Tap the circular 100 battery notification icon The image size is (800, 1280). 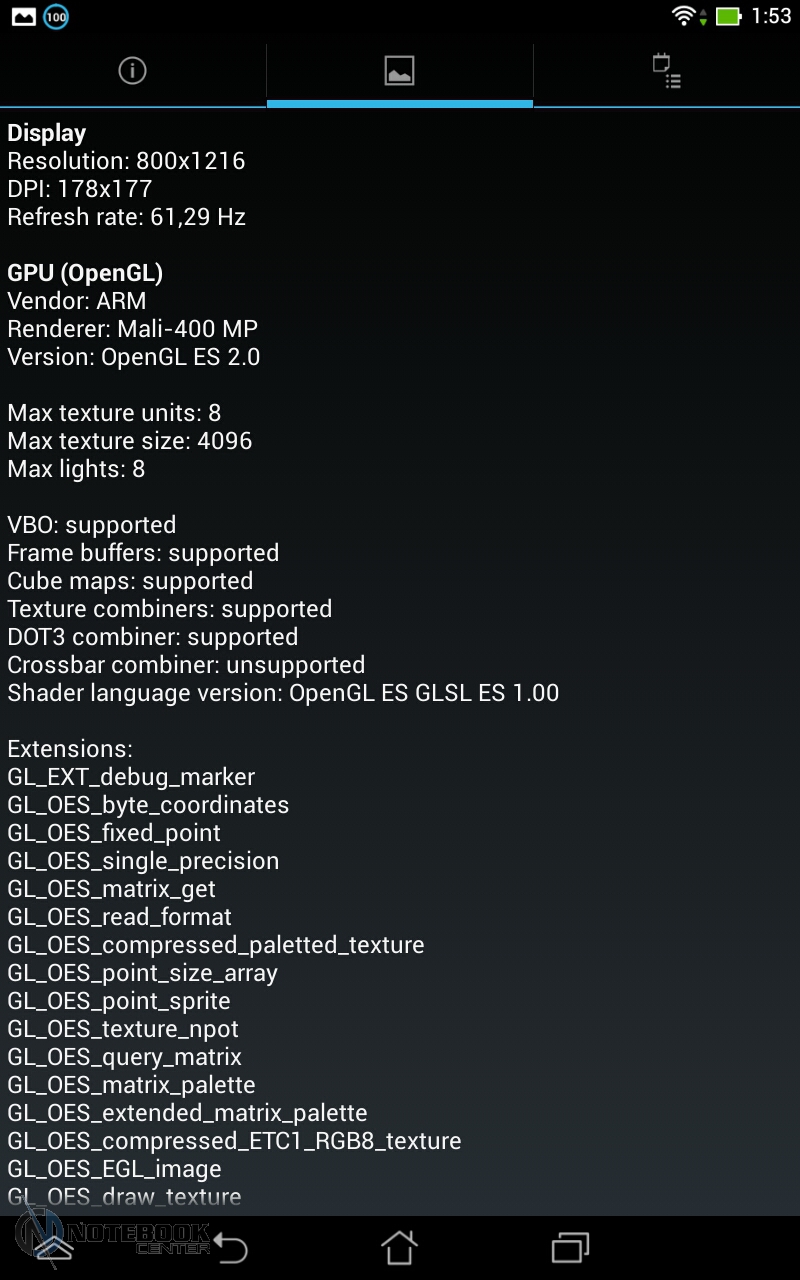click(56, 16)
